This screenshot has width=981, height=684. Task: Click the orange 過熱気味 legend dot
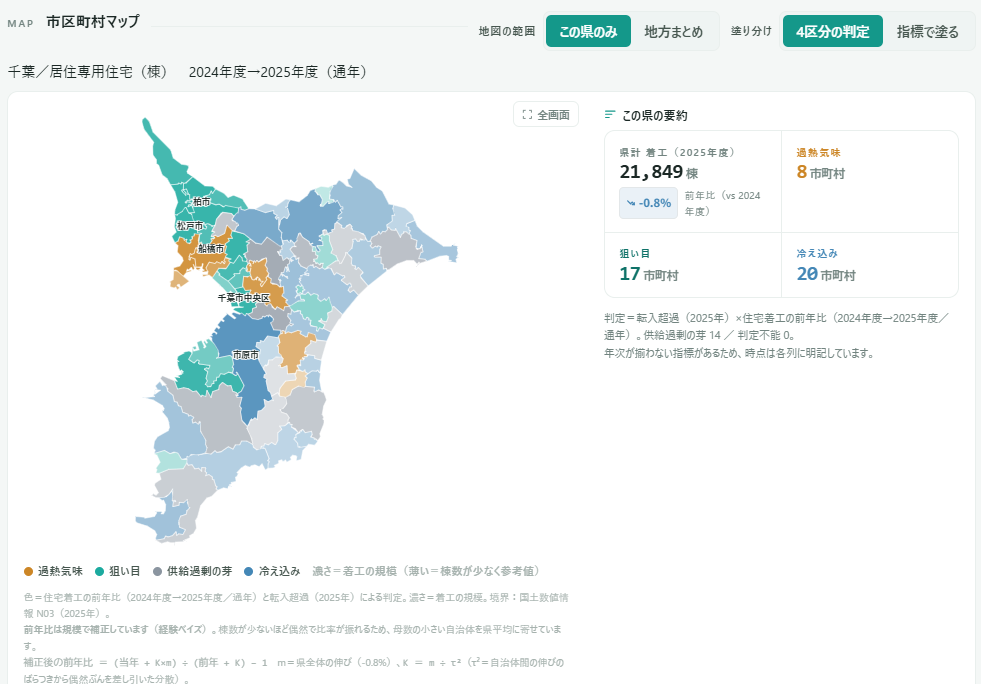coord(28,571)
